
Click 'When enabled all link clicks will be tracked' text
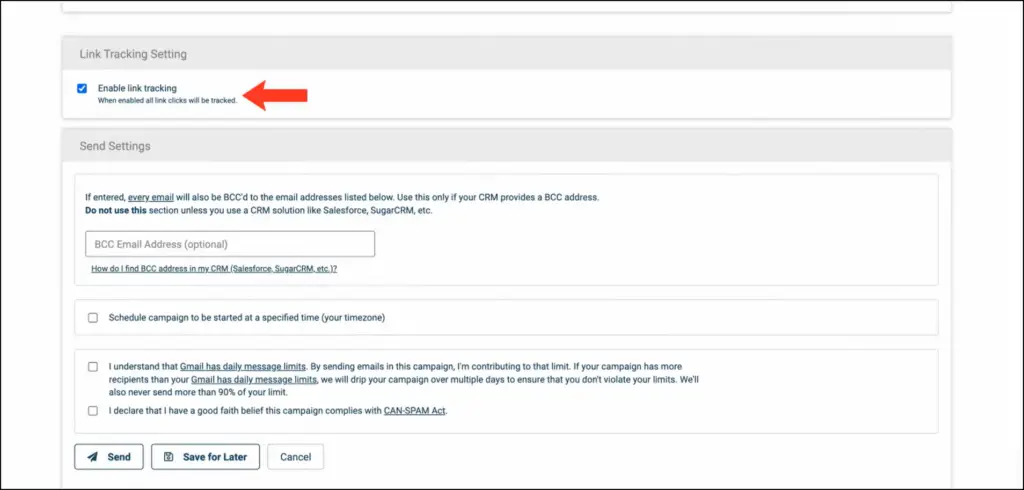(167, 101)
